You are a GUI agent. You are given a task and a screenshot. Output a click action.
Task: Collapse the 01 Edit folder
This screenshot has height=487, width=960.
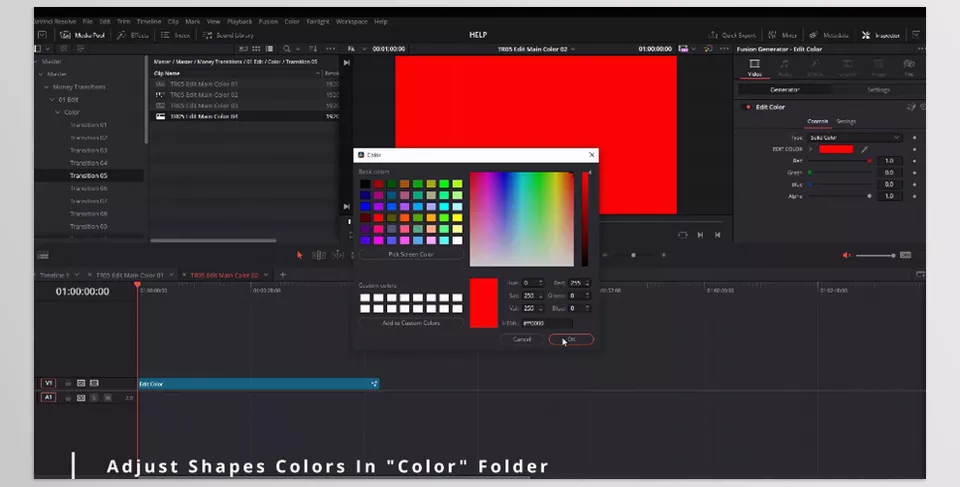53,100
